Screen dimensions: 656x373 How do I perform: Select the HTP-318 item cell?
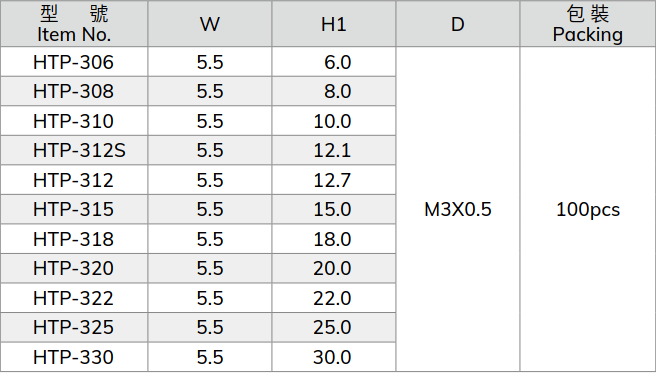coord(73,239)
